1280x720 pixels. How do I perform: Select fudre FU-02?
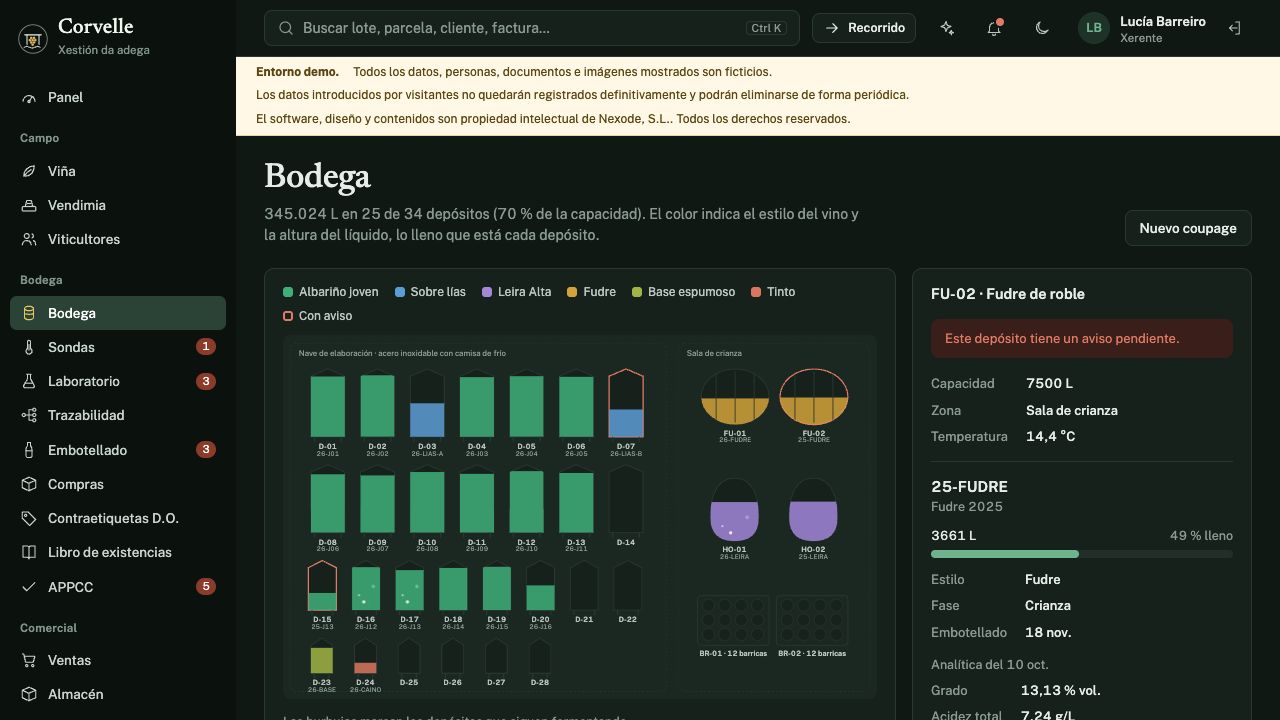pos(814,406)
